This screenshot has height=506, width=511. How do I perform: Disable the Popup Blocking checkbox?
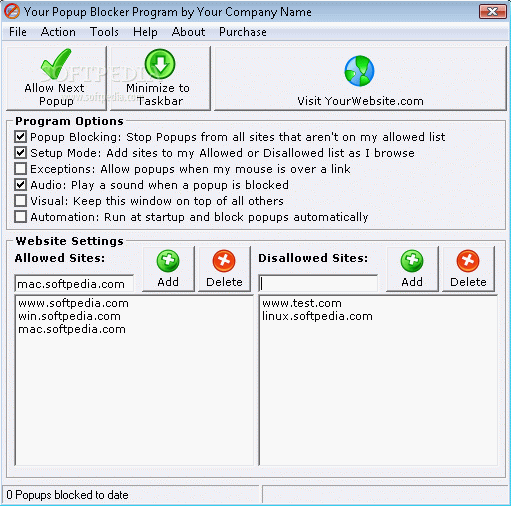point(21,137)
